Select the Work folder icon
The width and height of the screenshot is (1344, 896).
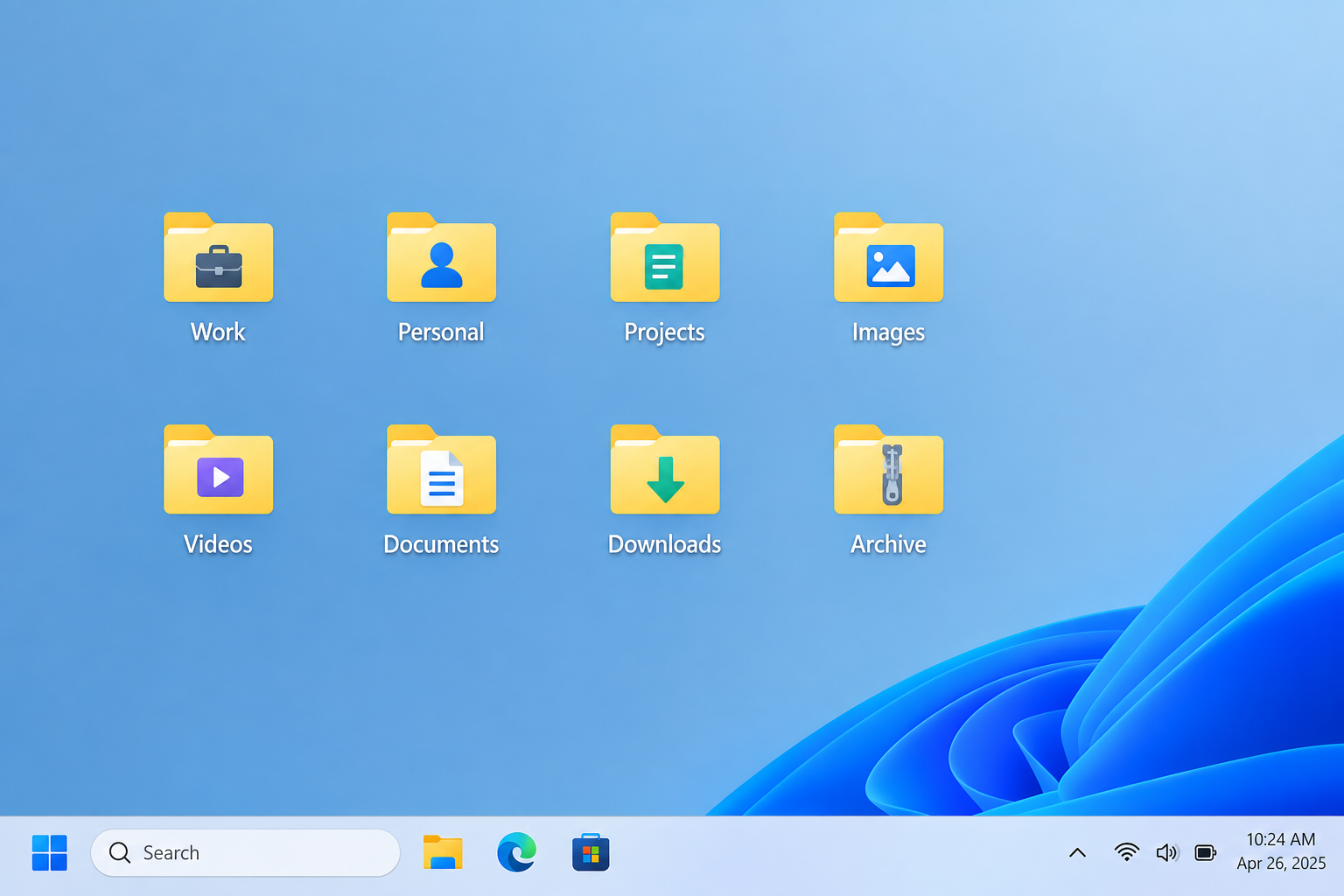[218, 257]
